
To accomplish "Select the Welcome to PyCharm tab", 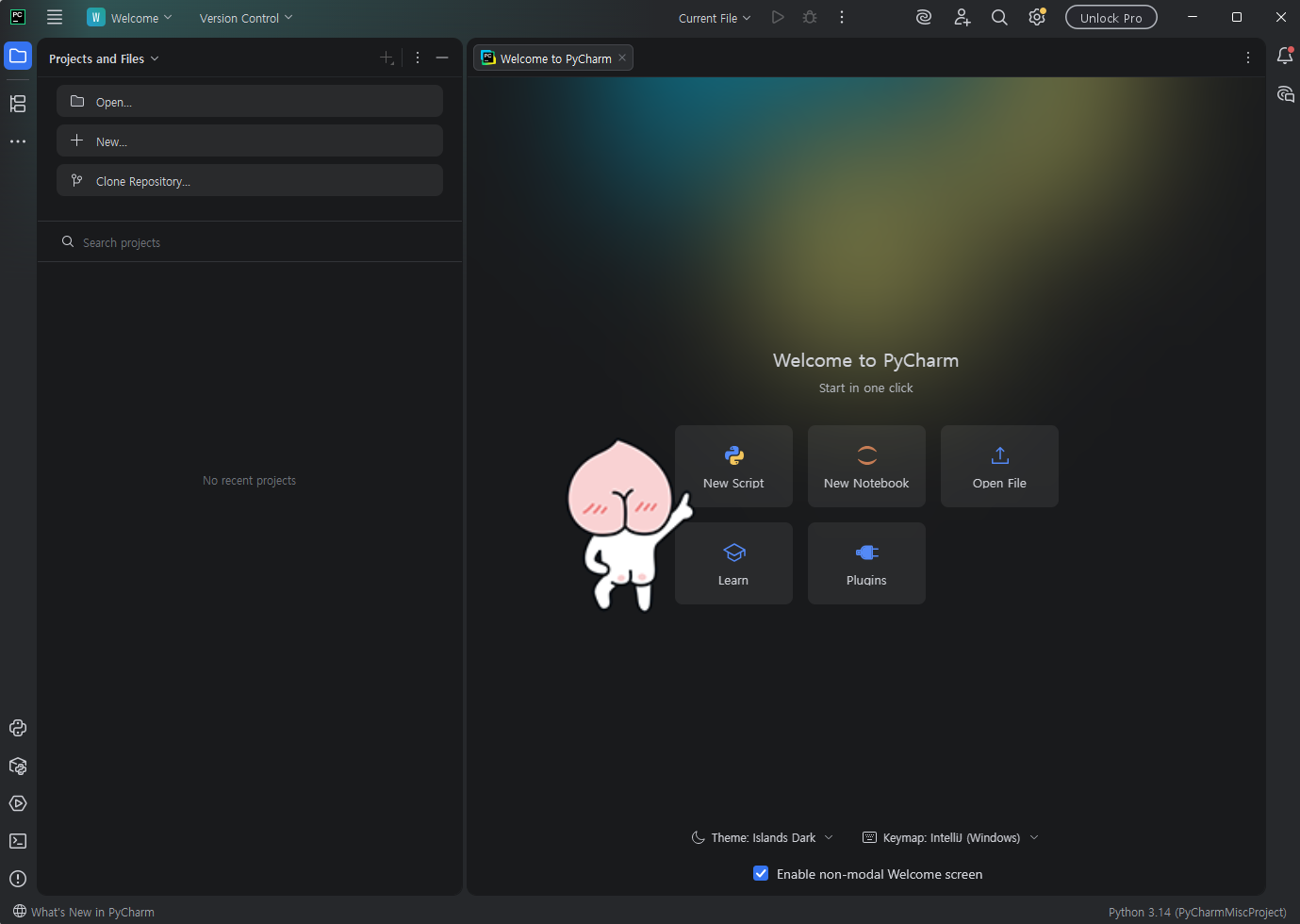I will 553,58.
